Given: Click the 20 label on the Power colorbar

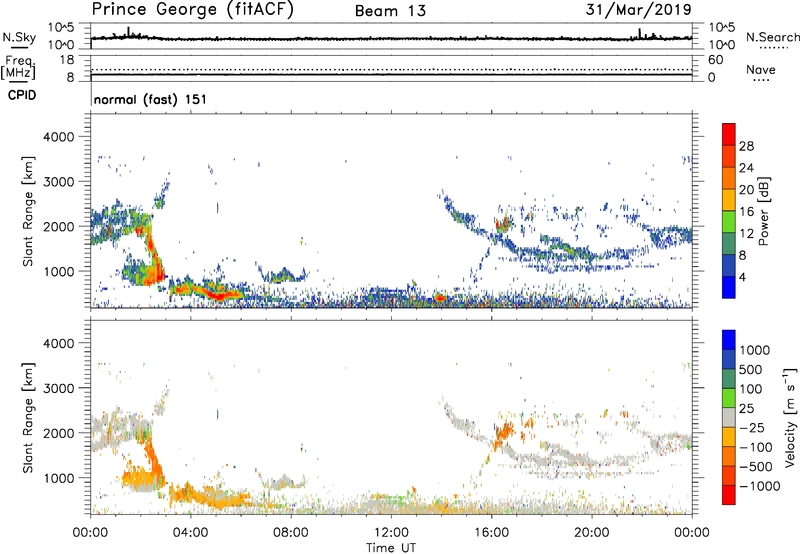Looking at the screenshot, I should click(746, 190).
